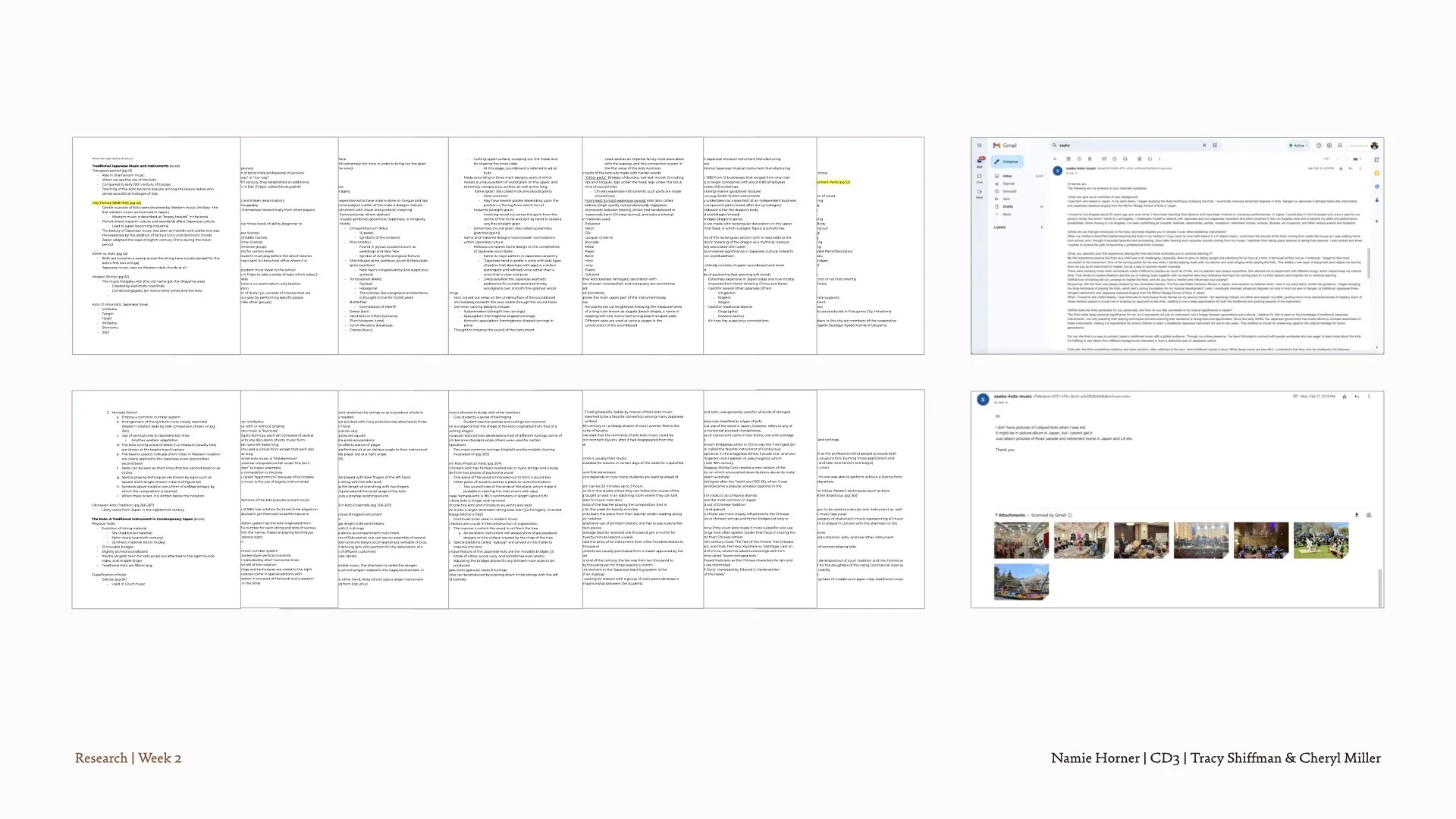The height and width of the screenshot is (819, 1456).
Task: Expand the More item in Gmail sidebar
Action: [x=1006, y=214]
